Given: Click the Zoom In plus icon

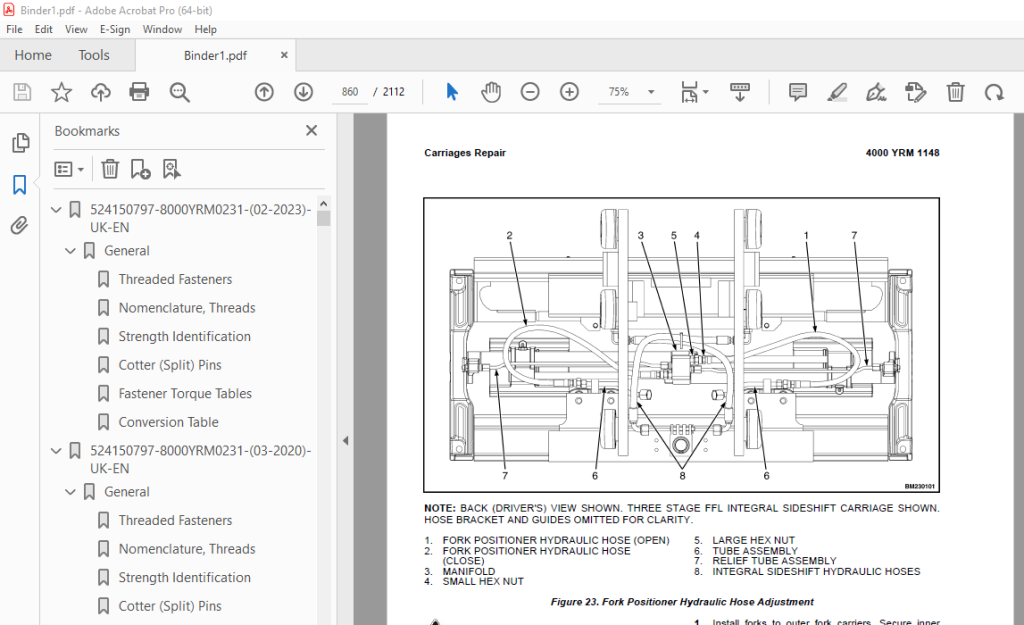Looking at the screenshot, I should [x=569, y=92].
